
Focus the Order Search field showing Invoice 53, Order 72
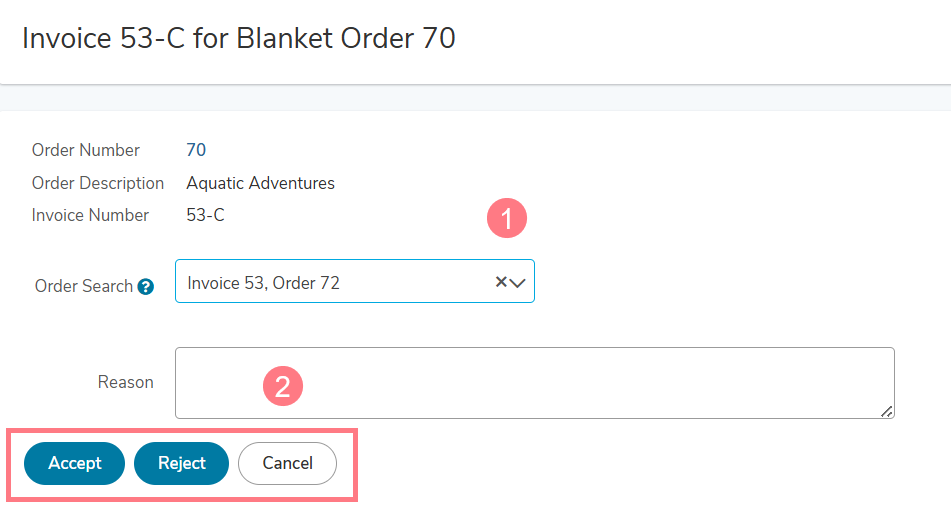355,281
